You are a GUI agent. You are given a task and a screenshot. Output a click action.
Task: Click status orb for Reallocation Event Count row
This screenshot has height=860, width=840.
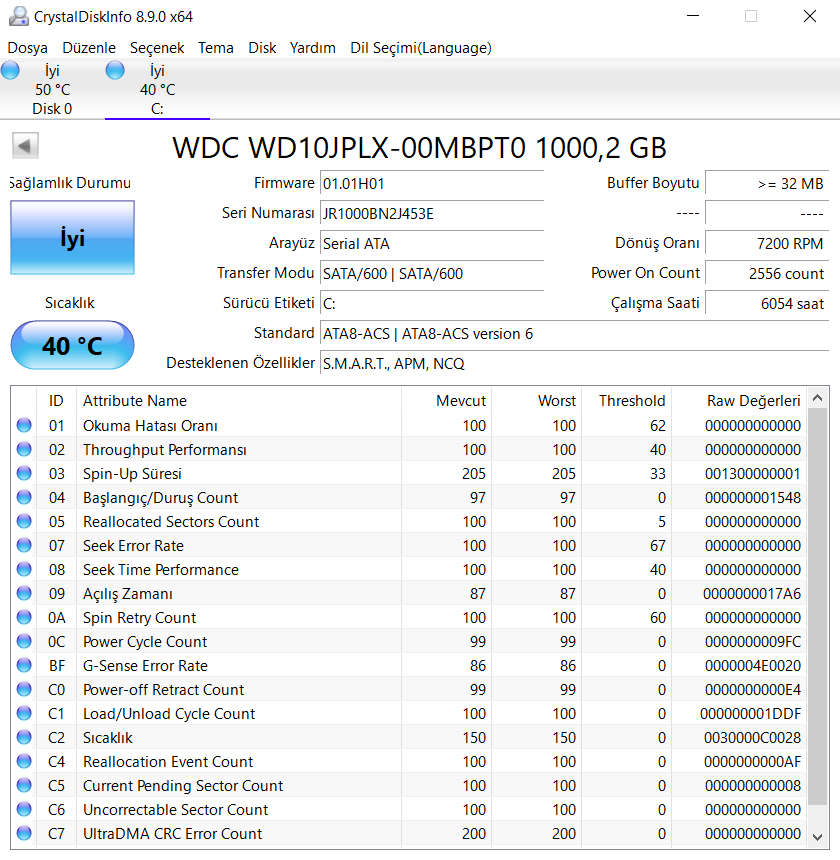pos(24,761)
